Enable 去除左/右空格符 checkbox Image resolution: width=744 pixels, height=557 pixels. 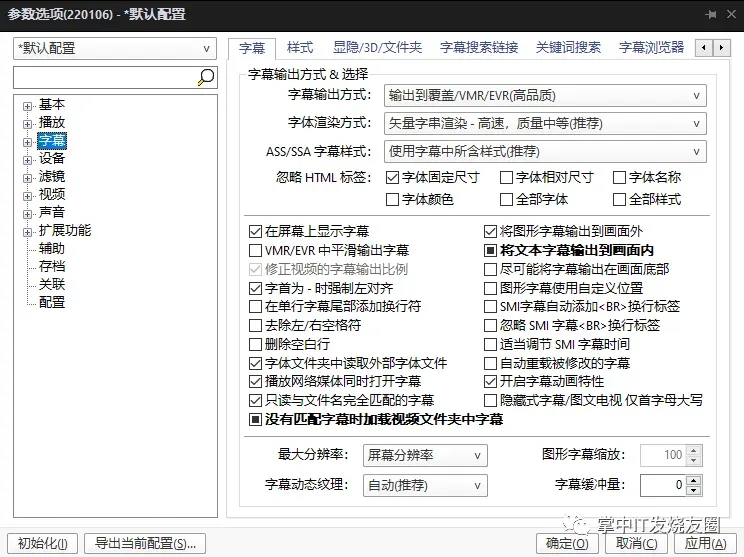pos(255,325)
